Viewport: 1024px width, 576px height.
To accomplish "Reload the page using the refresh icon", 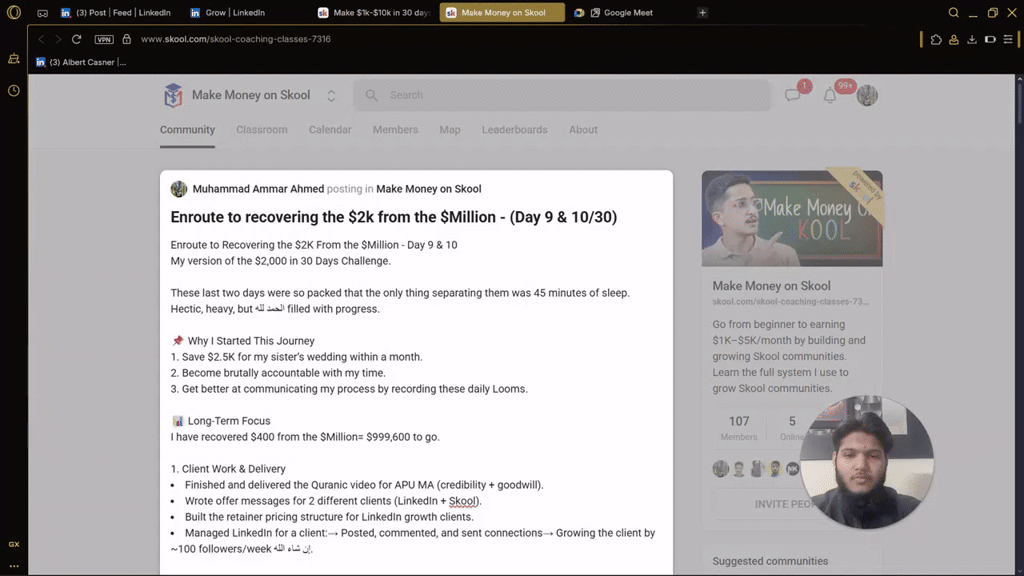I will tap(77, 40).
